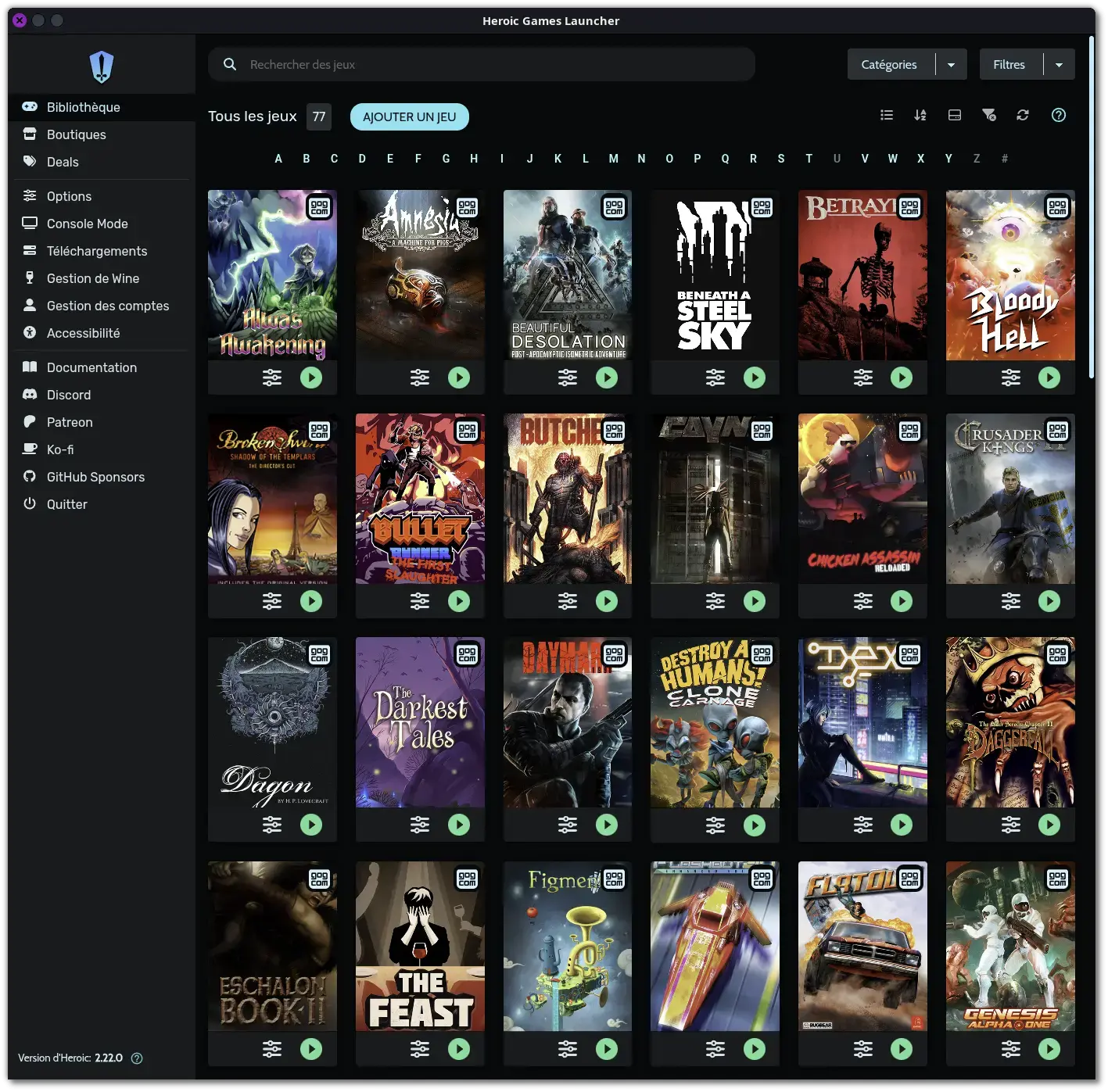Open settings for Figment
The height and width of the screenshot is (1092, 1108).
point(568,1049)
